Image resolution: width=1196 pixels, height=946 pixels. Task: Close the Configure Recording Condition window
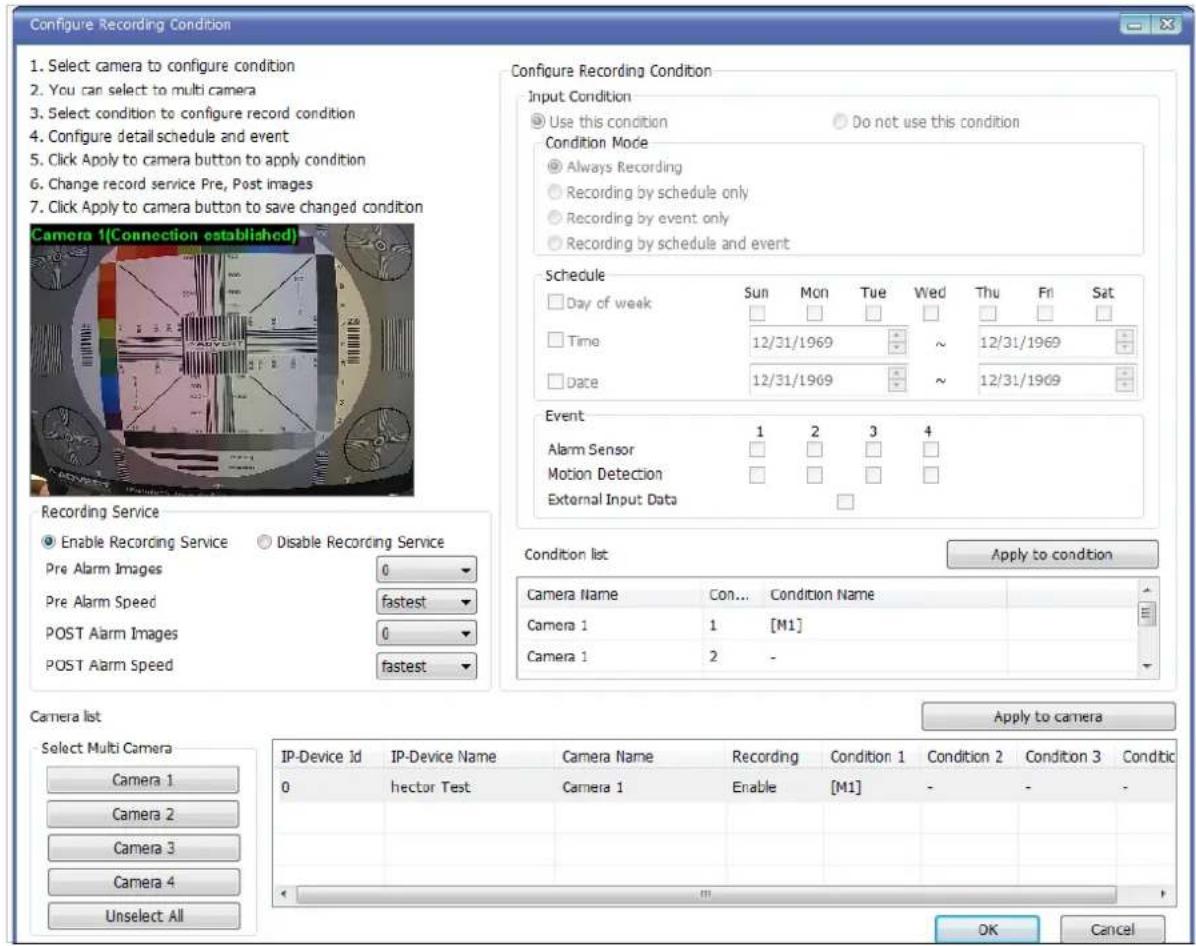1167,25
